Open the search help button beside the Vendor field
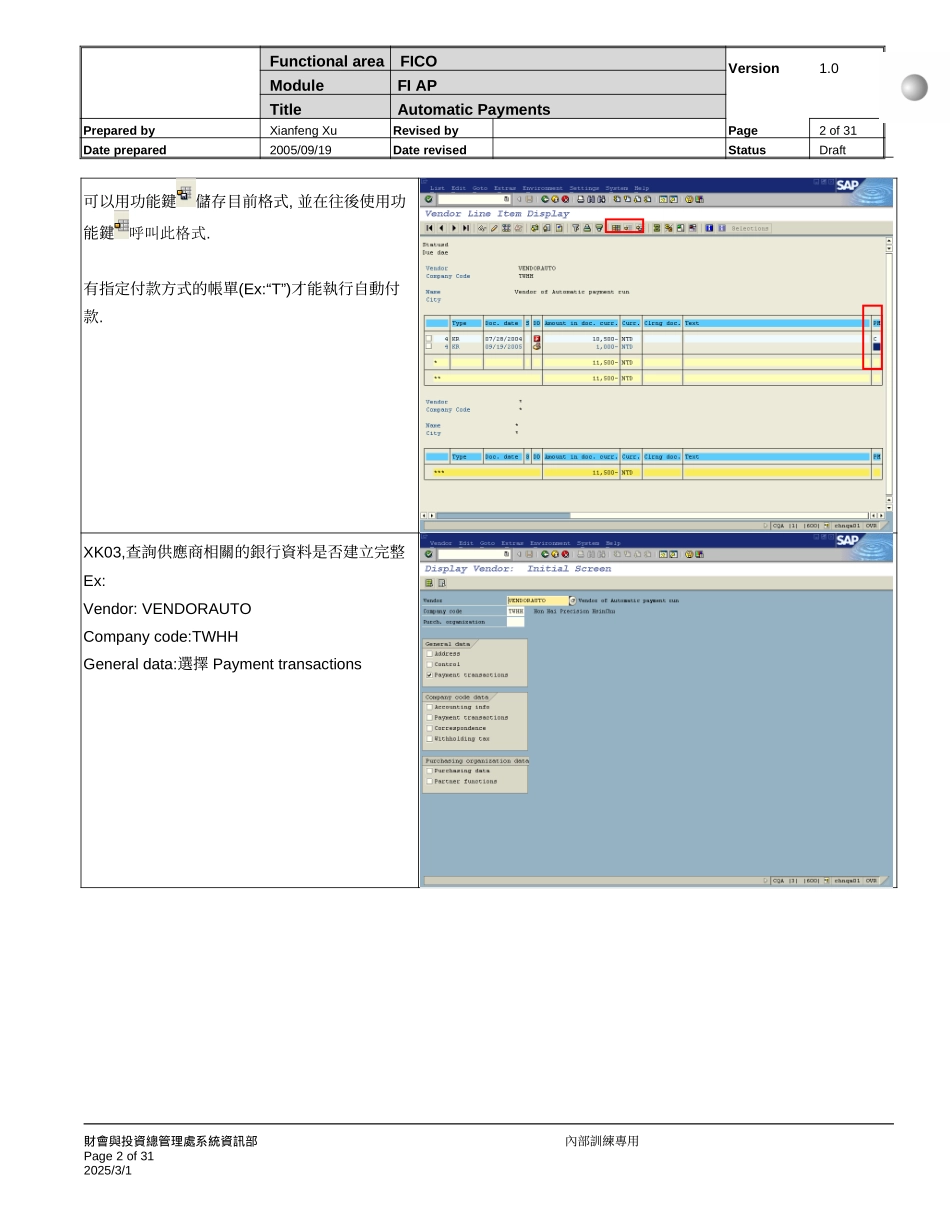This screenshot has width=950, height=1230. tap(573, 600)
